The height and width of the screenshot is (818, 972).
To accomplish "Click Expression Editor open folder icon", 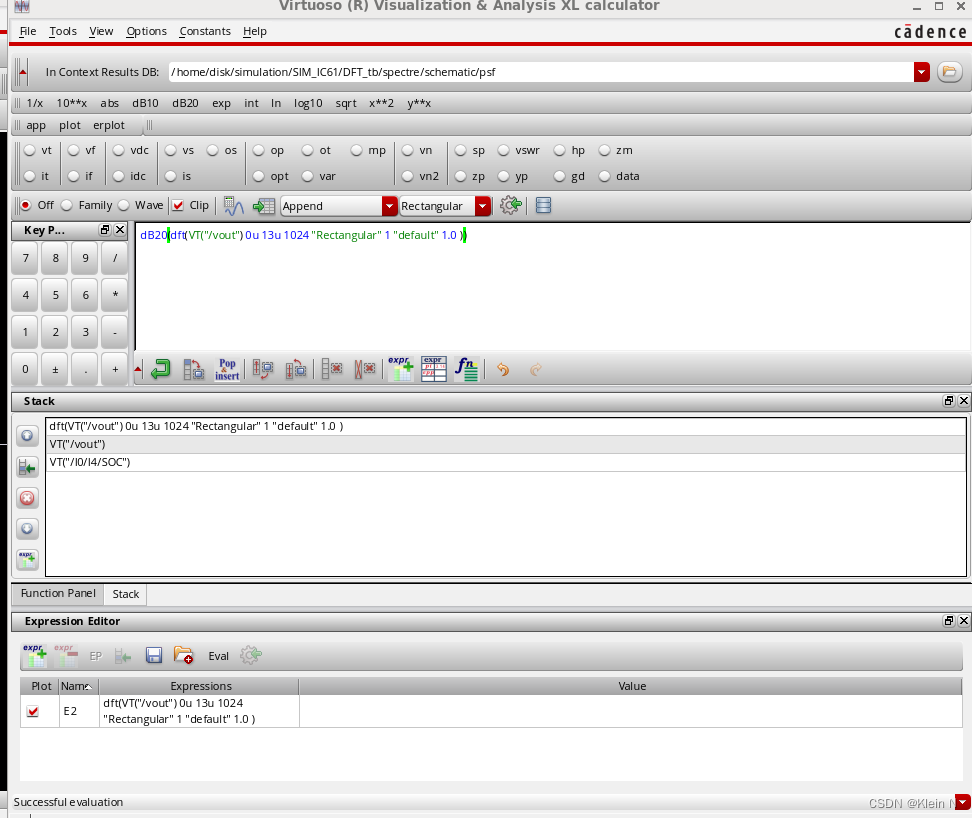I will coord(183,656).
